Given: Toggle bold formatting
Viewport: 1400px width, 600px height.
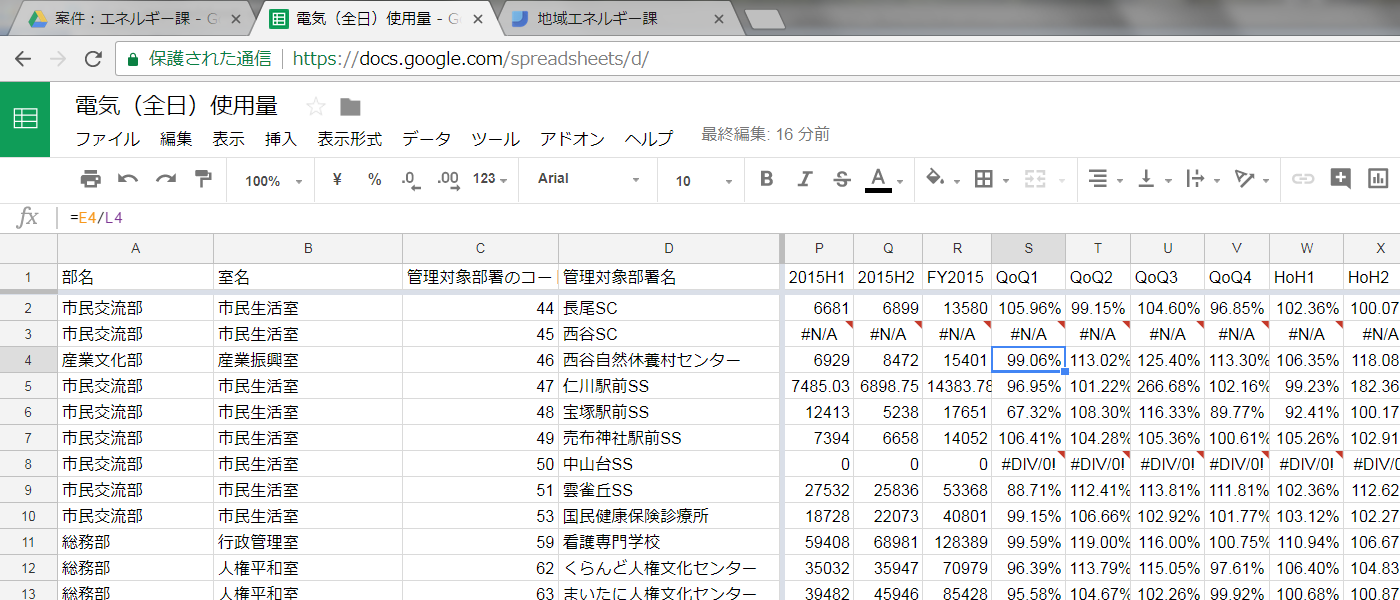Looking at the screenshot, I should coord(767,179).
